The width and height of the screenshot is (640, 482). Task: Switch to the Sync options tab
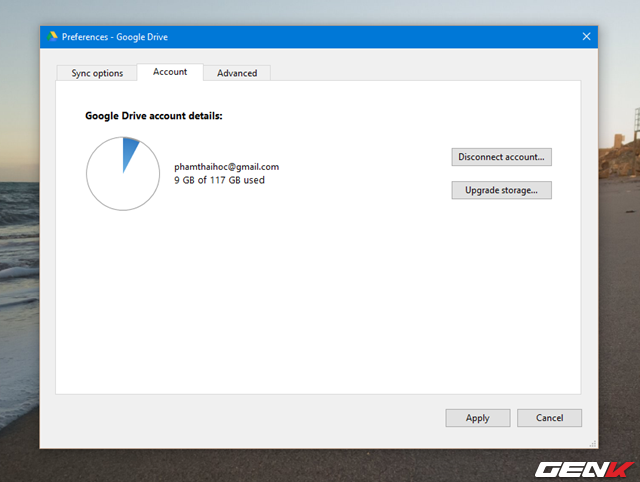click(x=97, y=73)
